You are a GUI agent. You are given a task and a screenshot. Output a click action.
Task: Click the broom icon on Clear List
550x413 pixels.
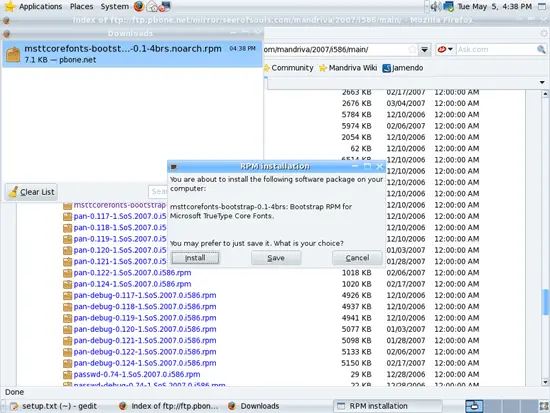13,192
